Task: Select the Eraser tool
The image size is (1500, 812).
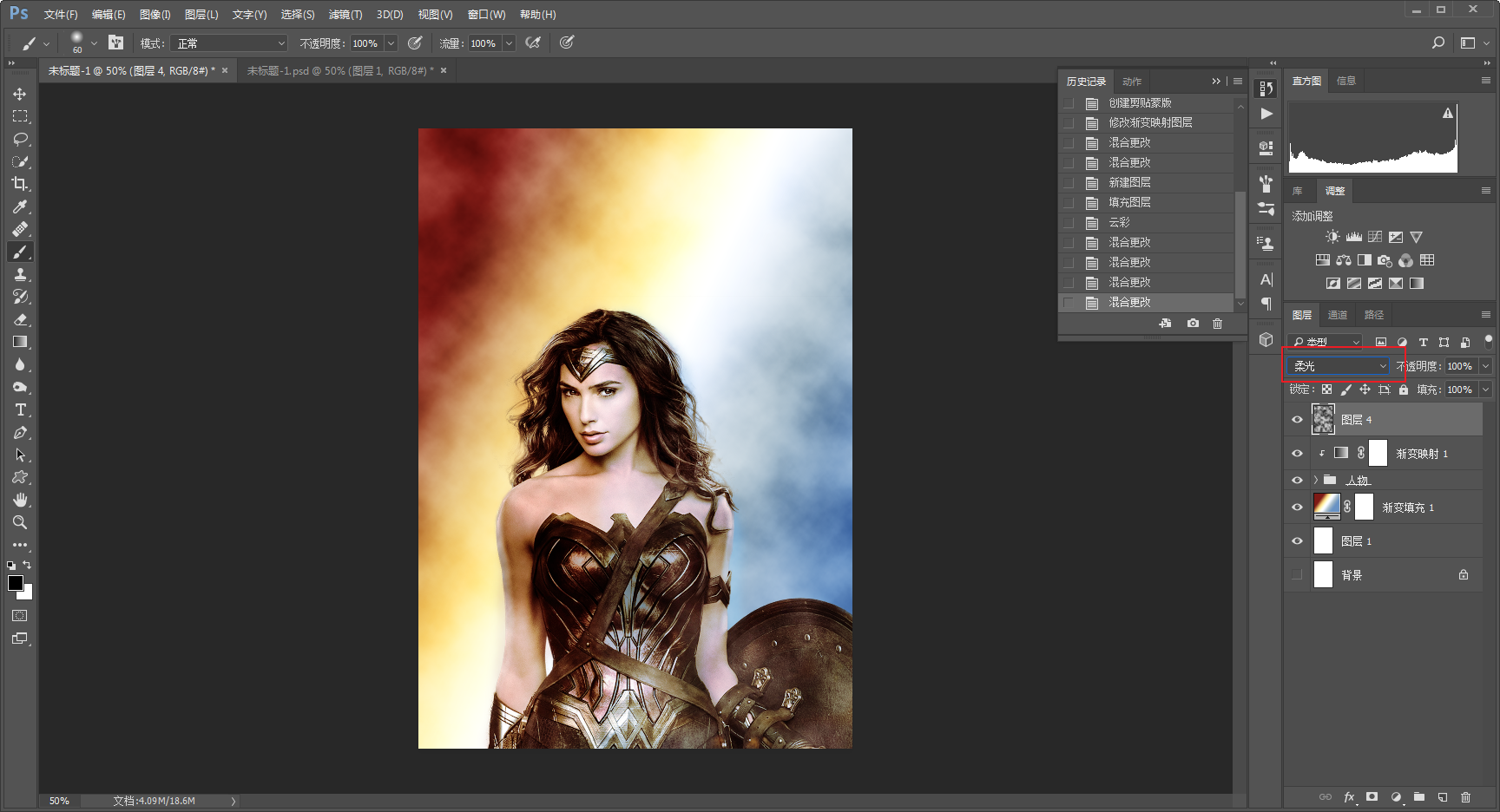Action: 20,319
